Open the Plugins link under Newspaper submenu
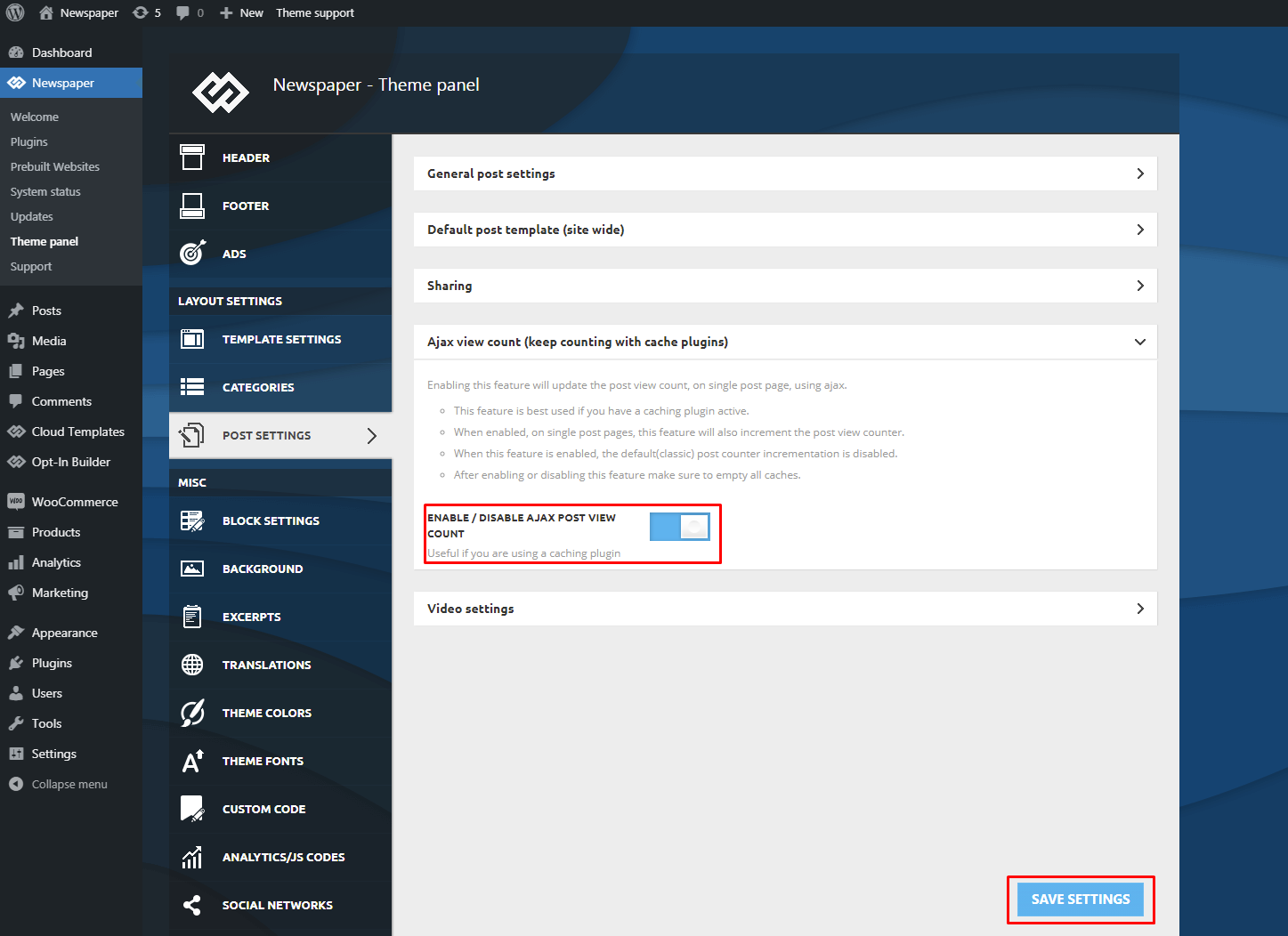The height and width of the screenshot is (936, 1288). coord(29,141)
